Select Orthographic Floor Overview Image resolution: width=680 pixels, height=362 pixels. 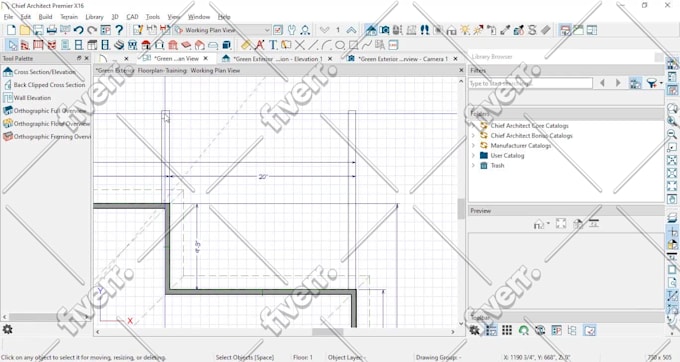[x=46, y=124]
